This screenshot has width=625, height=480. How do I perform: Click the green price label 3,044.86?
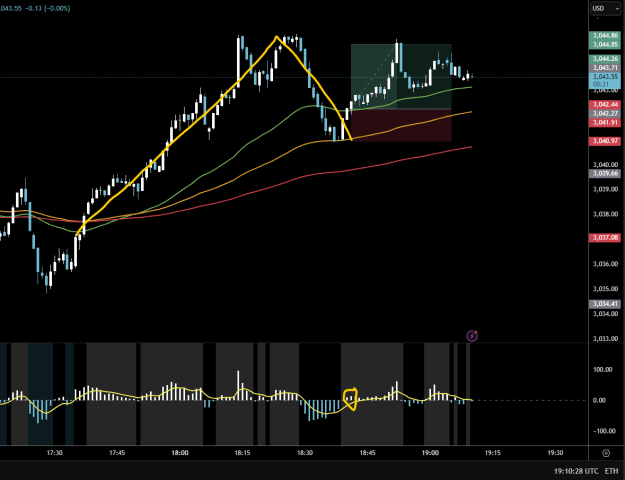[x=605, y=35]
